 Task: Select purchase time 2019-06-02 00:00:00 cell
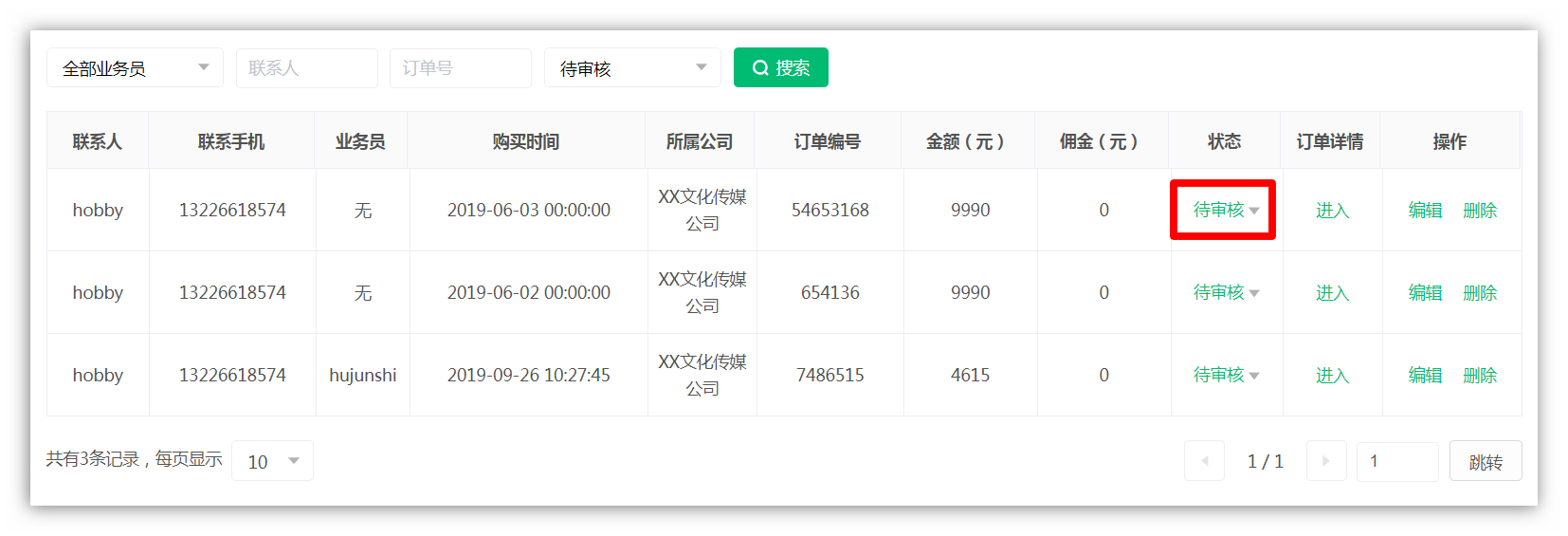[x=529, y=292]
